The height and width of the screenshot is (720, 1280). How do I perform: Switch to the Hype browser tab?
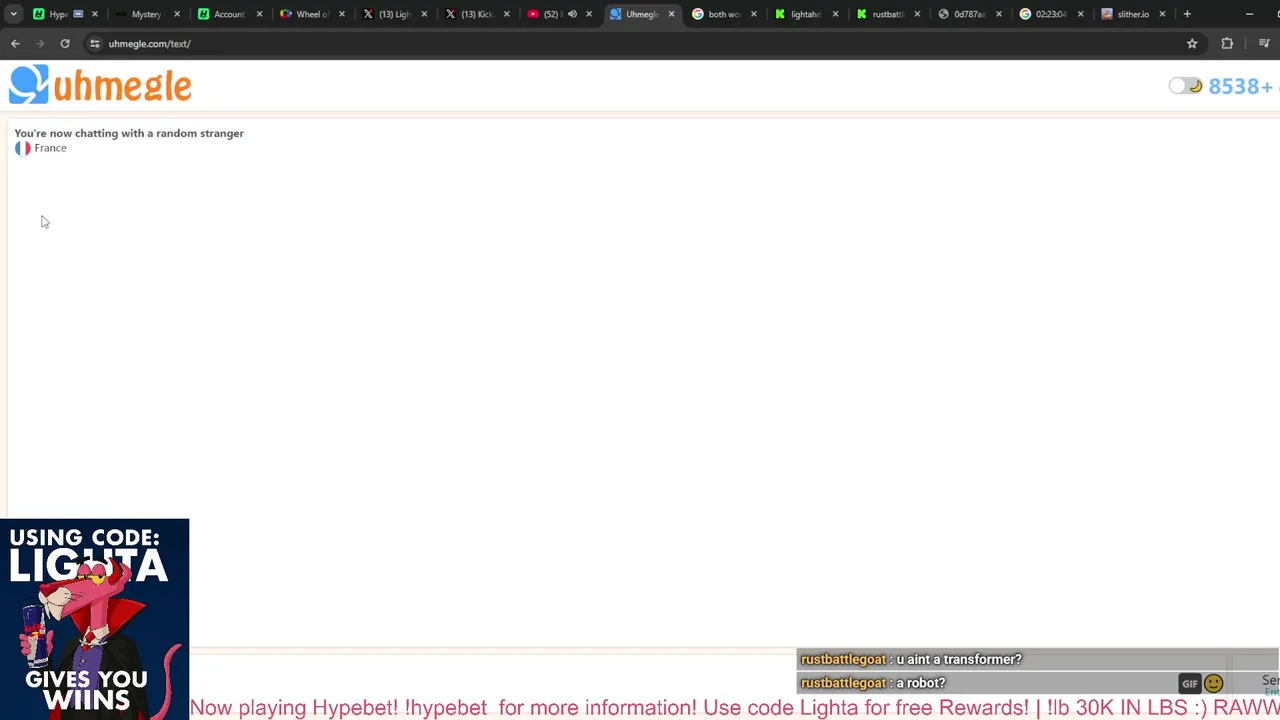58,14
